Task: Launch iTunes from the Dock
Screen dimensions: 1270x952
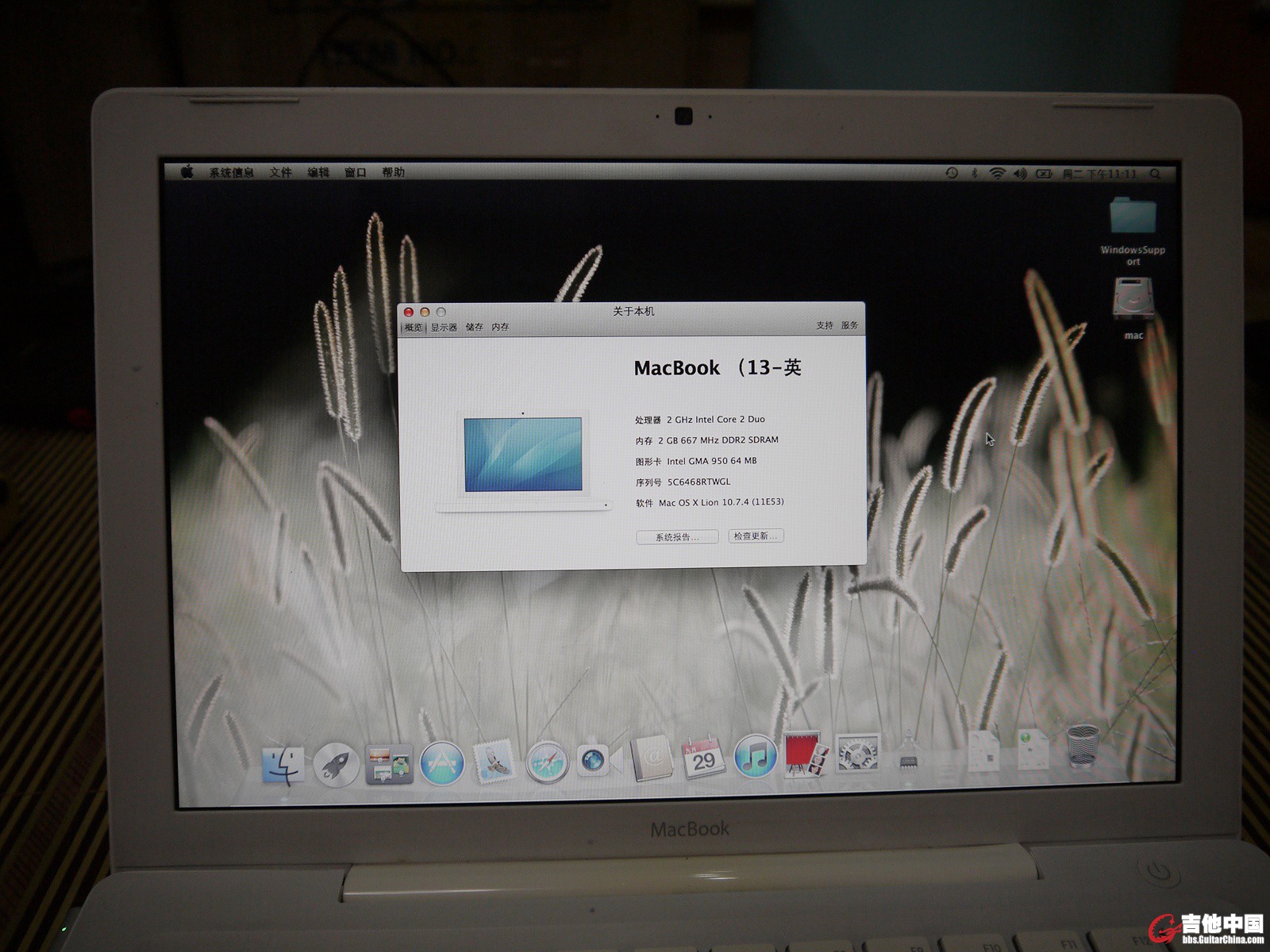Action: [x=755, y=756]
